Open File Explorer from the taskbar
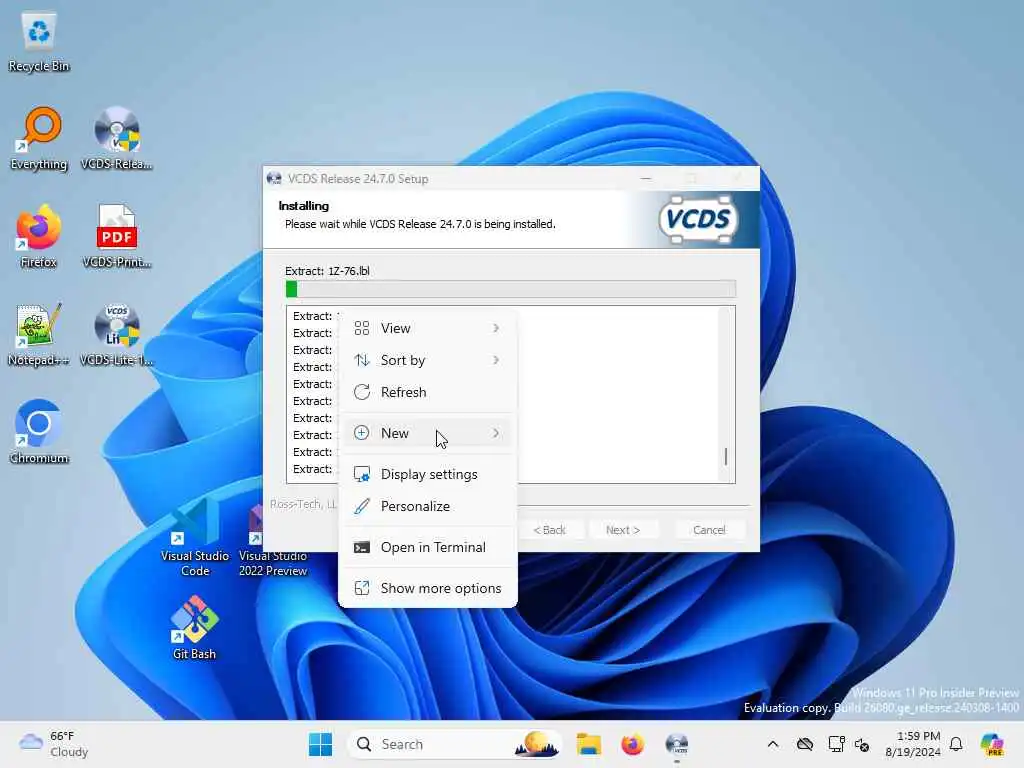The height and width of the screenshot is (768, 1024). point(588,744)
